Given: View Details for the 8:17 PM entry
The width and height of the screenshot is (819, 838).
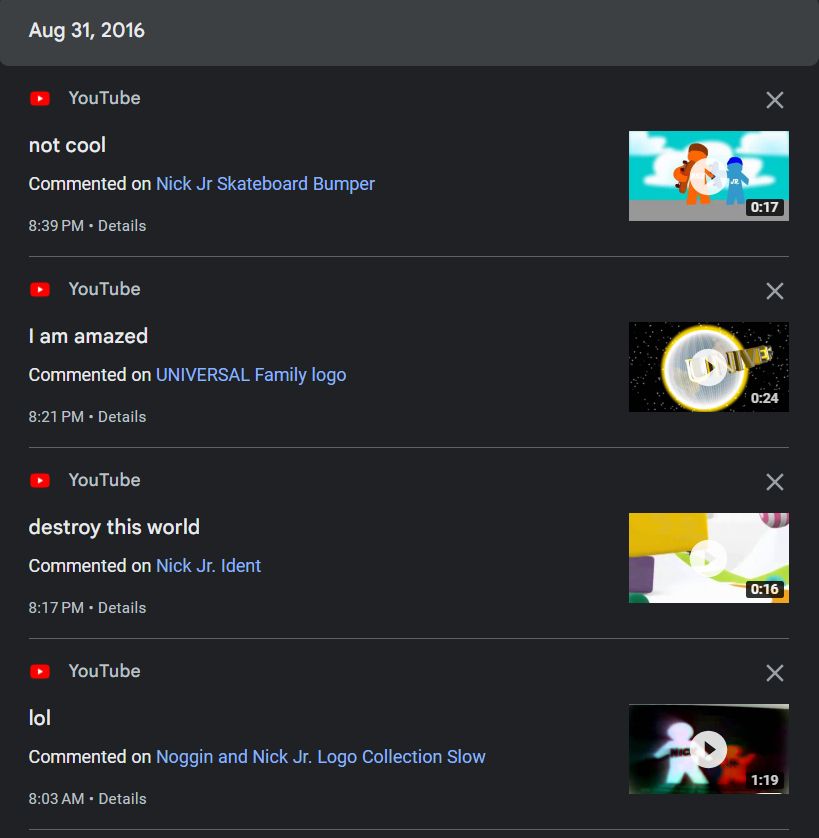Looking at the screenshot, I should 122,608.
